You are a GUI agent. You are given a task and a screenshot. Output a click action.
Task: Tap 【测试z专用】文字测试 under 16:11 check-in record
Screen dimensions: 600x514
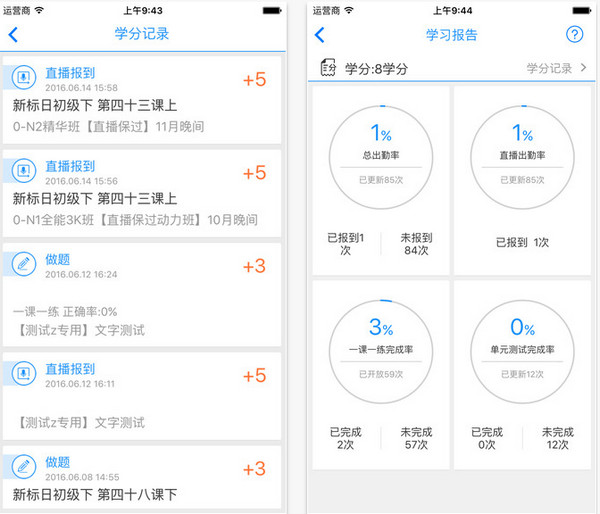point(82,423)
